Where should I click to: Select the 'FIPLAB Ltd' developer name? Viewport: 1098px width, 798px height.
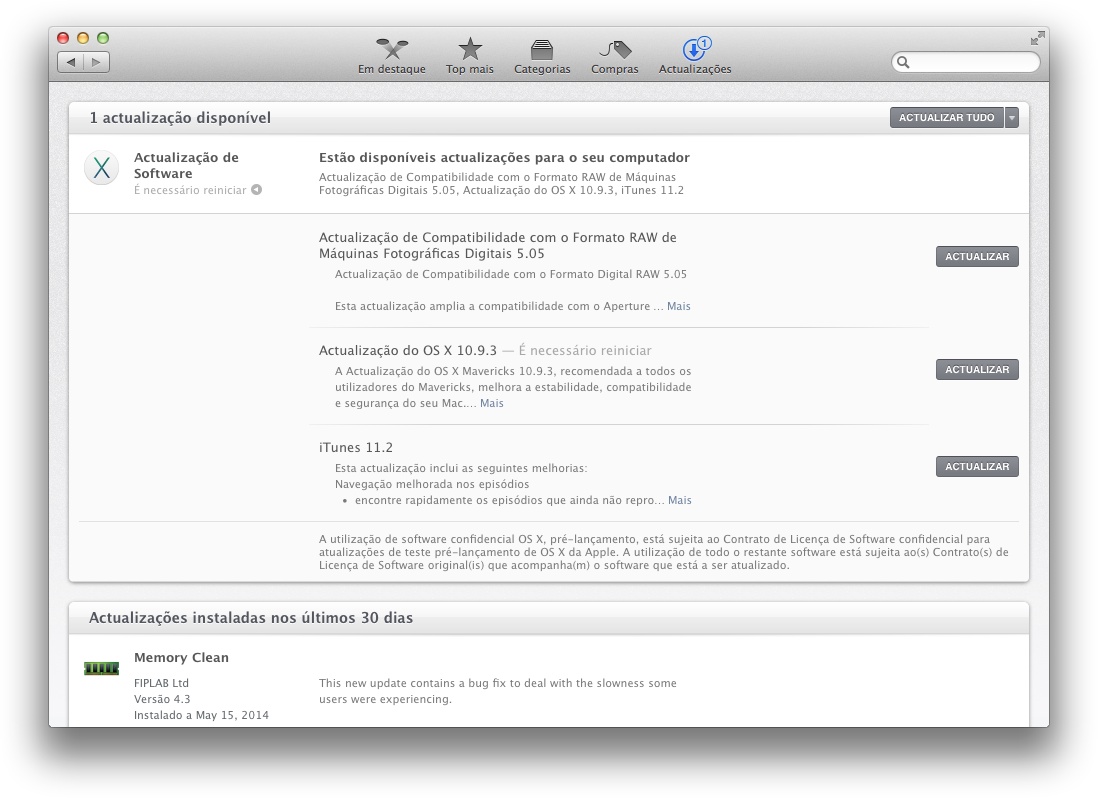click(161, 682)
